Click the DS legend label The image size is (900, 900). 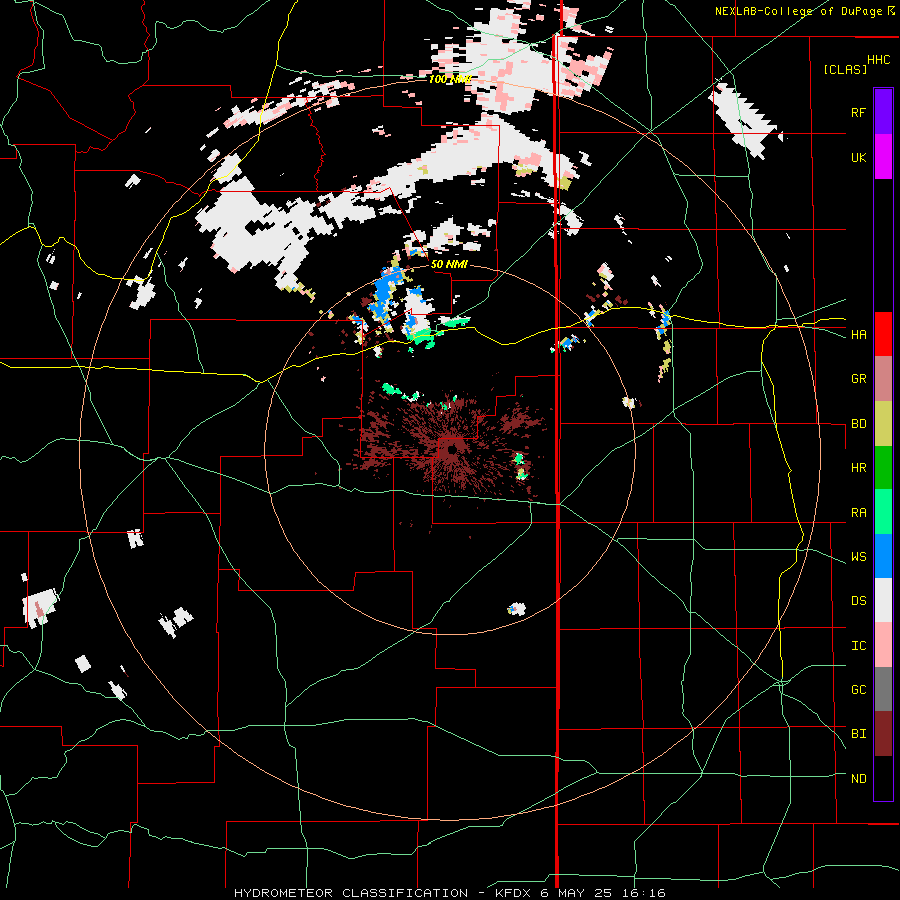pyautogui.click(x=859, y=601)
